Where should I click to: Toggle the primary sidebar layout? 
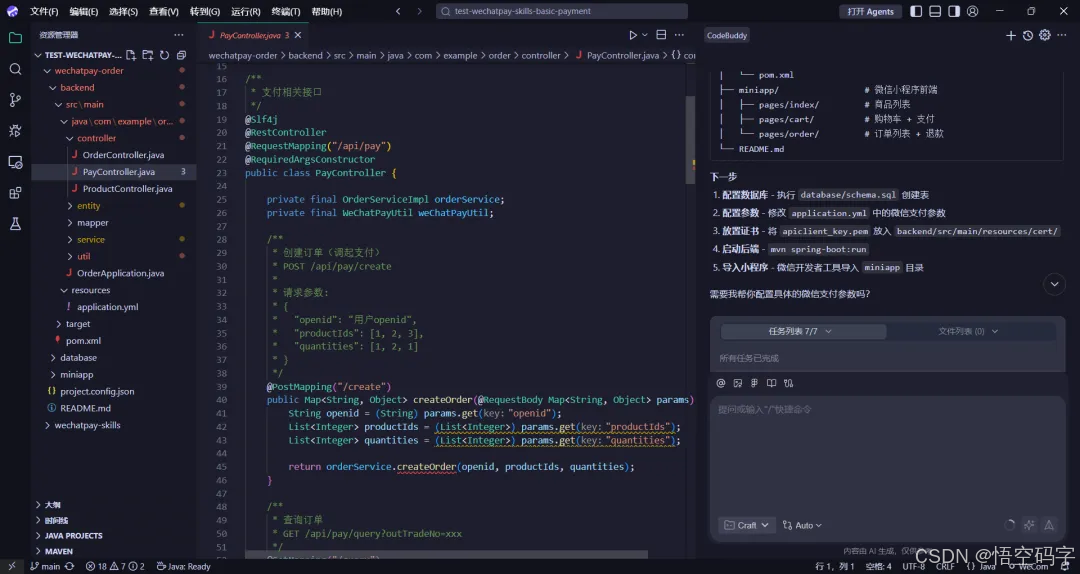[916, 11]
